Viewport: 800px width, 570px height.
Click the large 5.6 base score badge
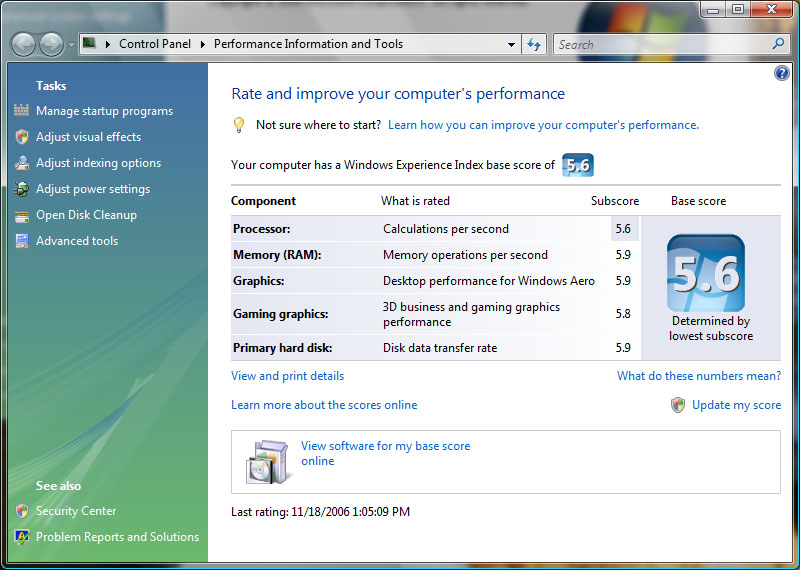pos(706,273)
